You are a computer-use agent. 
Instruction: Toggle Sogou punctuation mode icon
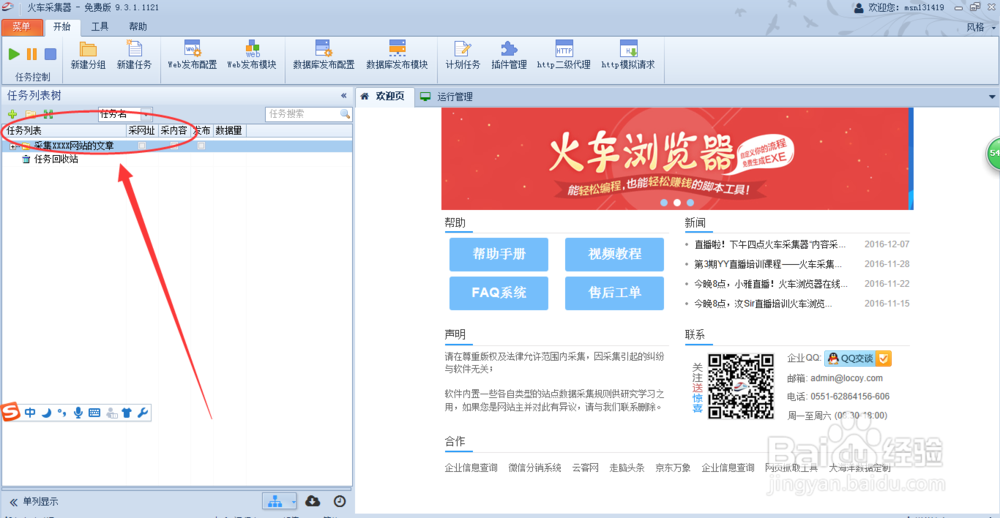pos(62,413)
